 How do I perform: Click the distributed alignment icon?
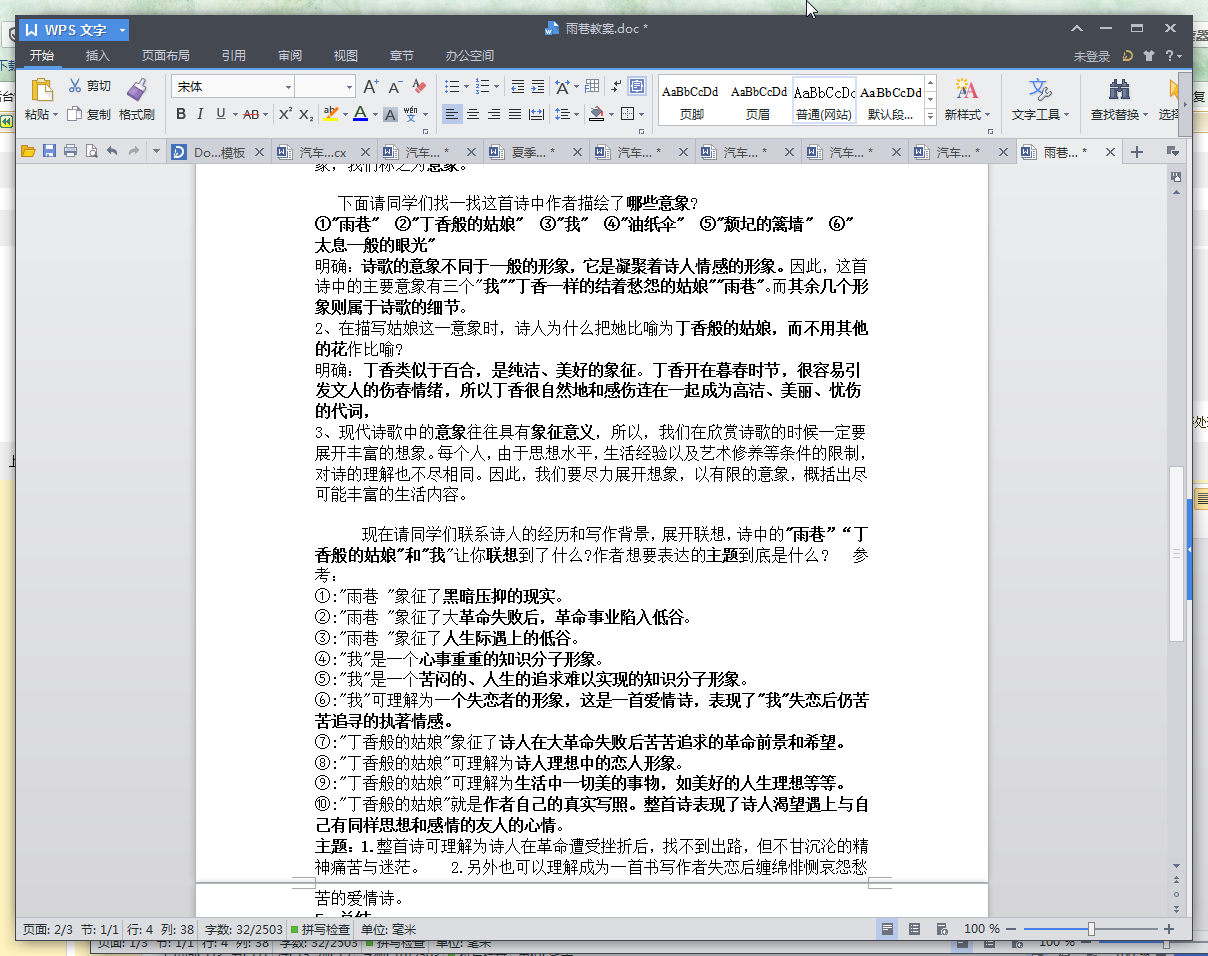537,114
